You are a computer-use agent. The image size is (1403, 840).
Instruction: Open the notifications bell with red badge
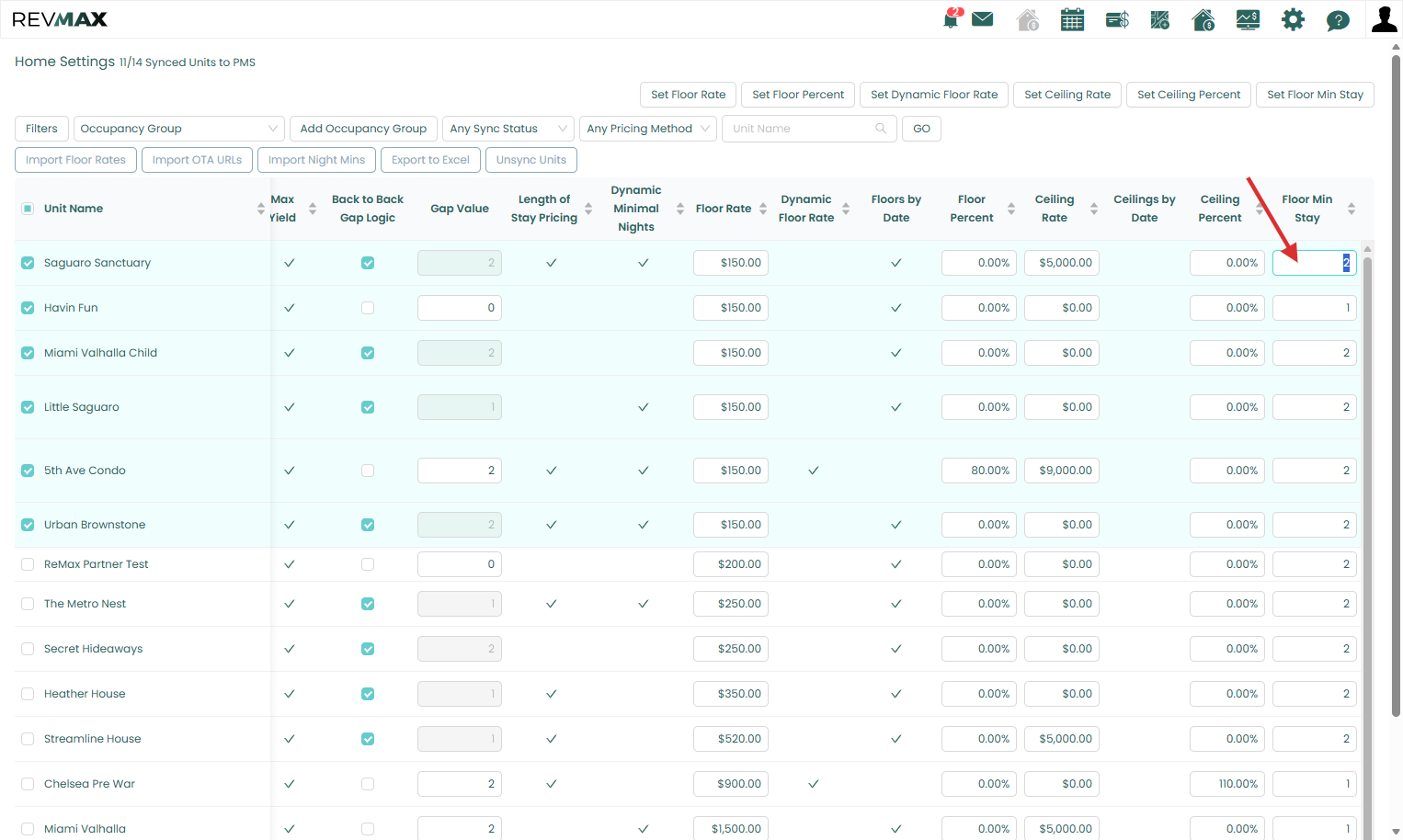[x=952, y=19]
